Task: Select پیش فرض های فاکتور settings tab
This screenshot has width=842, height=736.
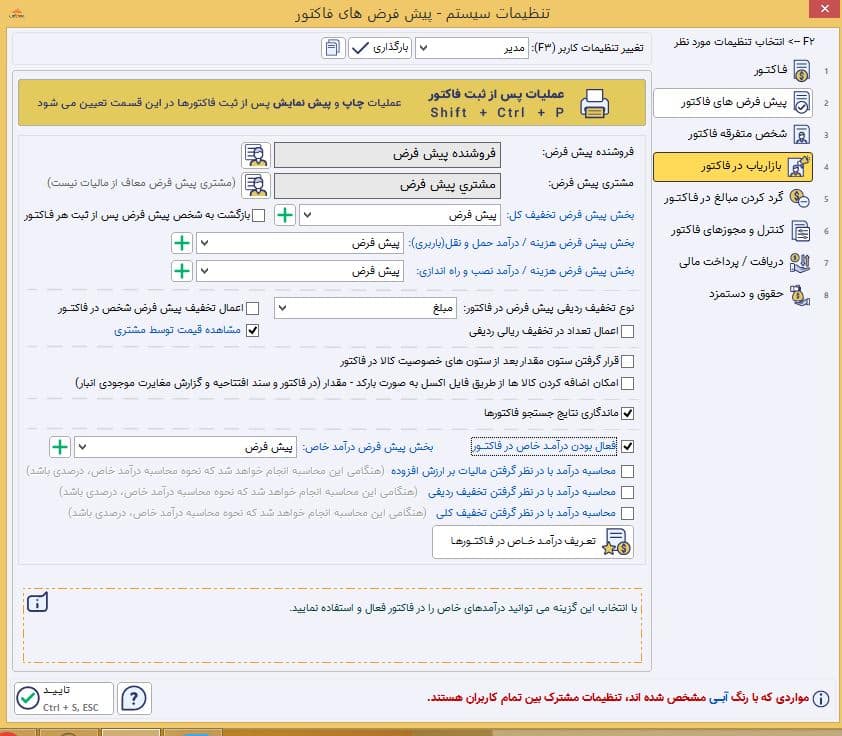Action: [x=733, y=103]
